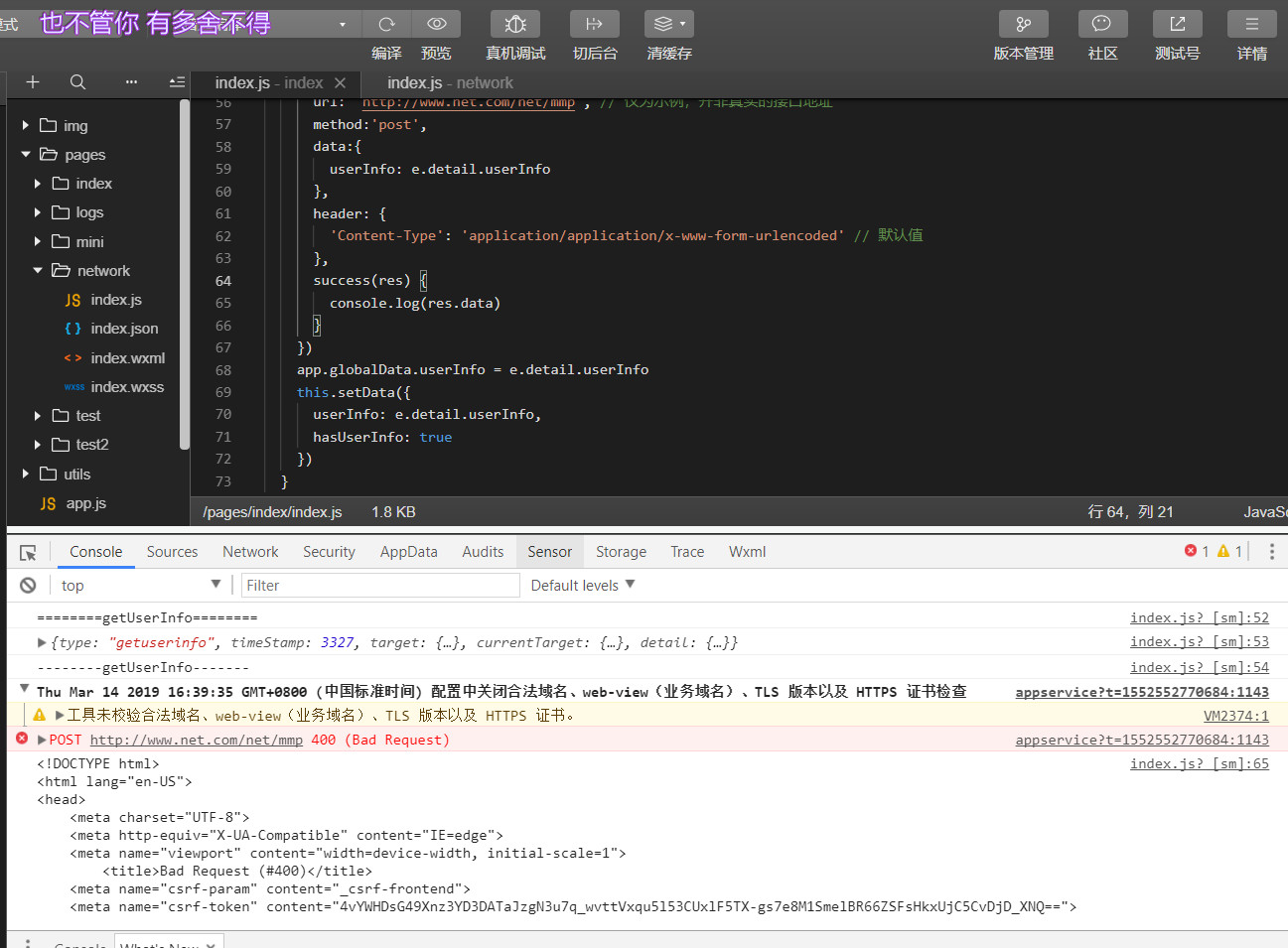Open version management icon
The height and width of the screenshot is (948, 1288).
[x=1023, y=24]
